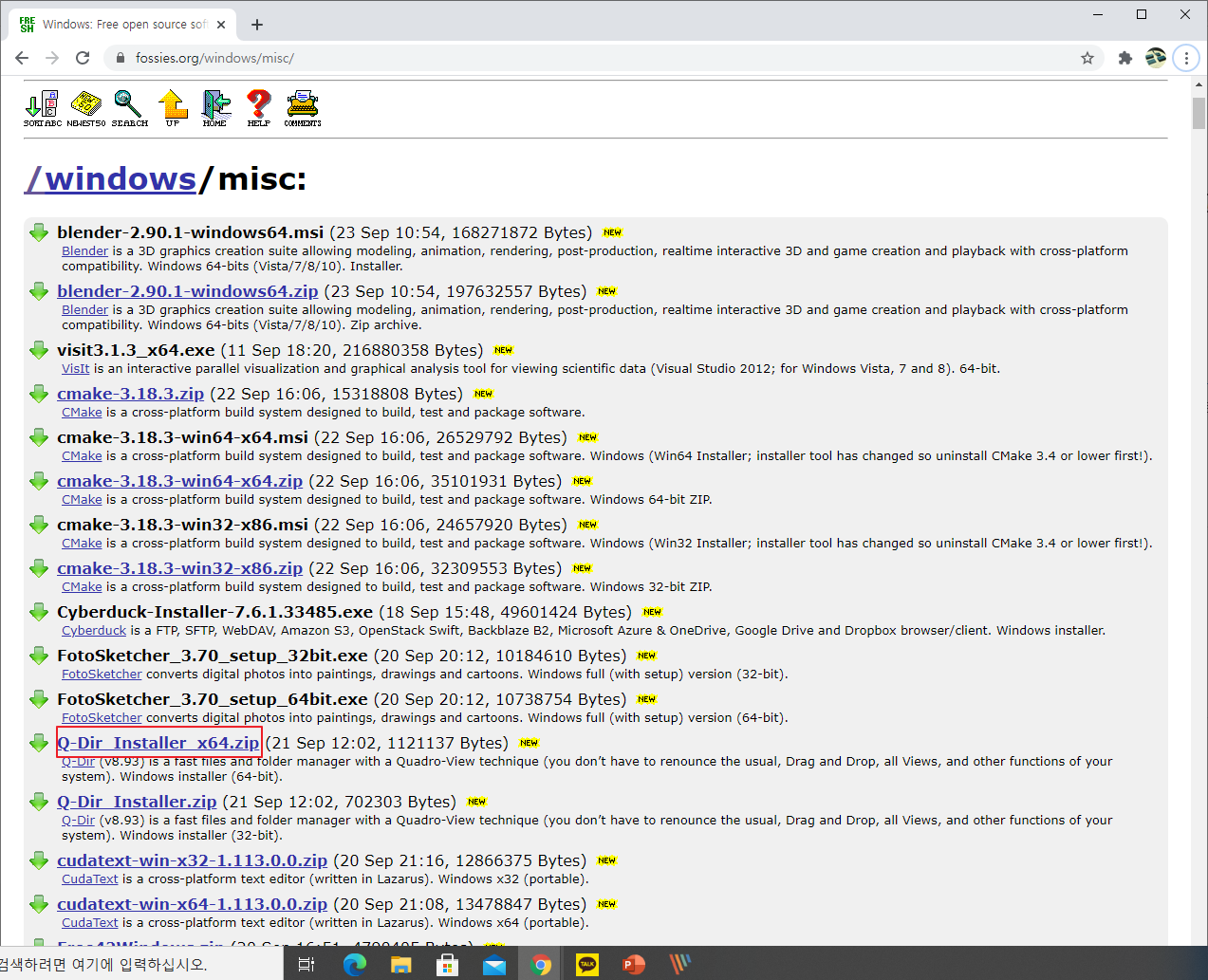This screenshot has height=980, width=1208.
Task: Reload the page
Action: (83, 58)
